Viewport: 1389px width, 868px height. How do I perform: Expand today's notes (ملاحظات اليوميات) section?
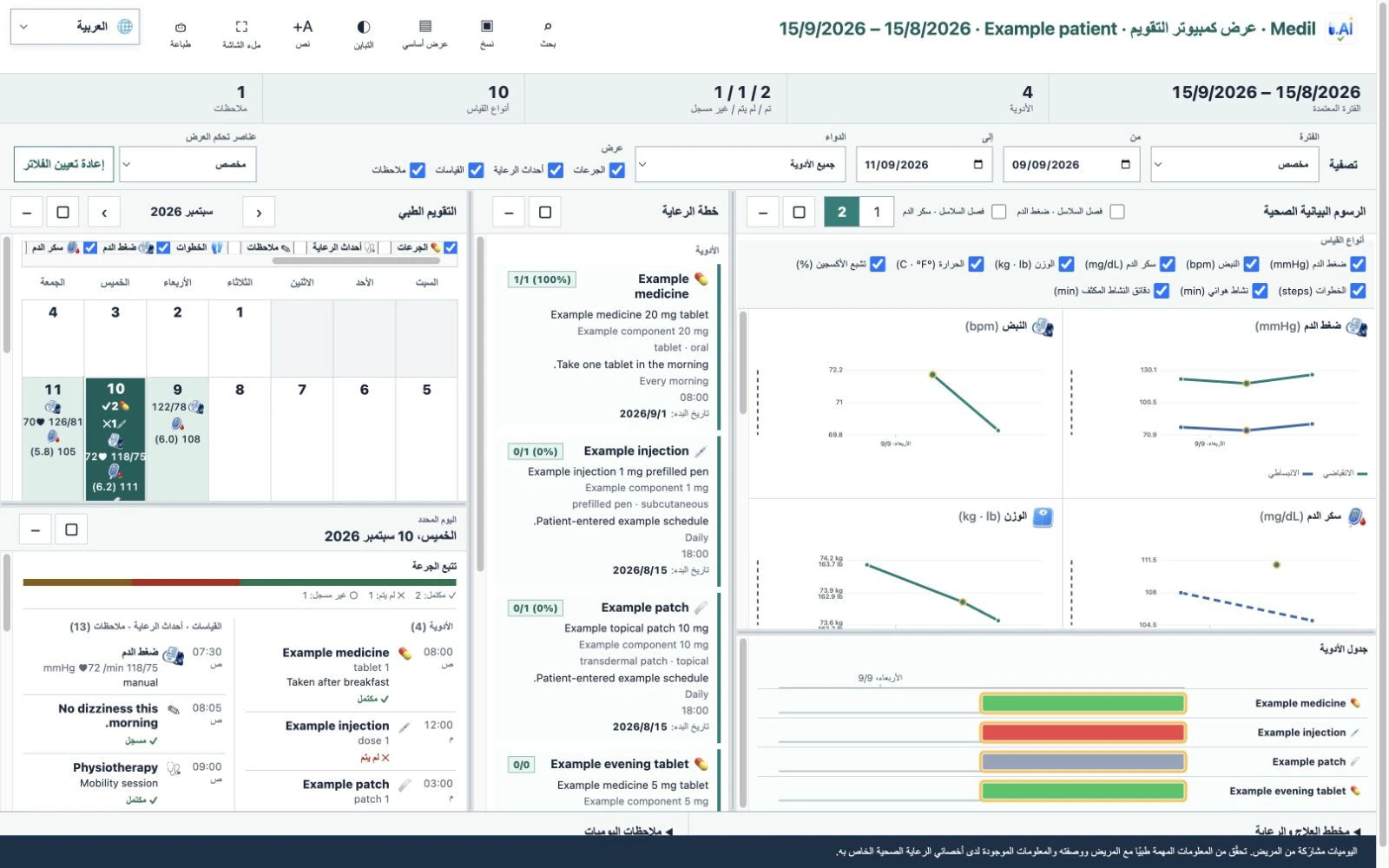coord(629,831)
